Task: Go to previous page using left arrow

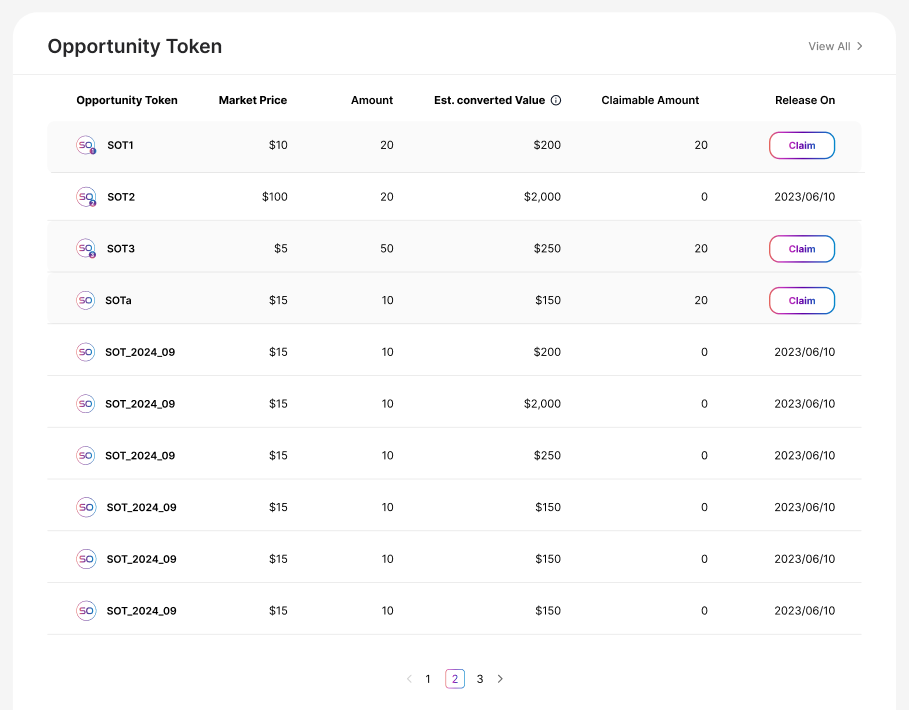Action: (409, 679)
